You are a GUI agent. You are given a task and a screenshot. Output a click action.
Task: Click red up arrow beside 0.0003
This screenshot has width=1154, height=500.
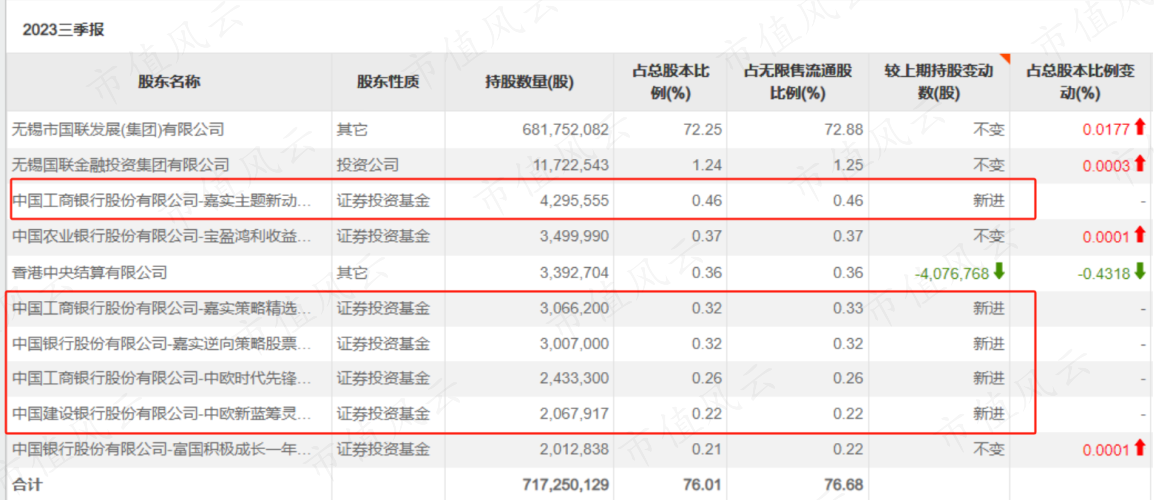coord(1140,164)
